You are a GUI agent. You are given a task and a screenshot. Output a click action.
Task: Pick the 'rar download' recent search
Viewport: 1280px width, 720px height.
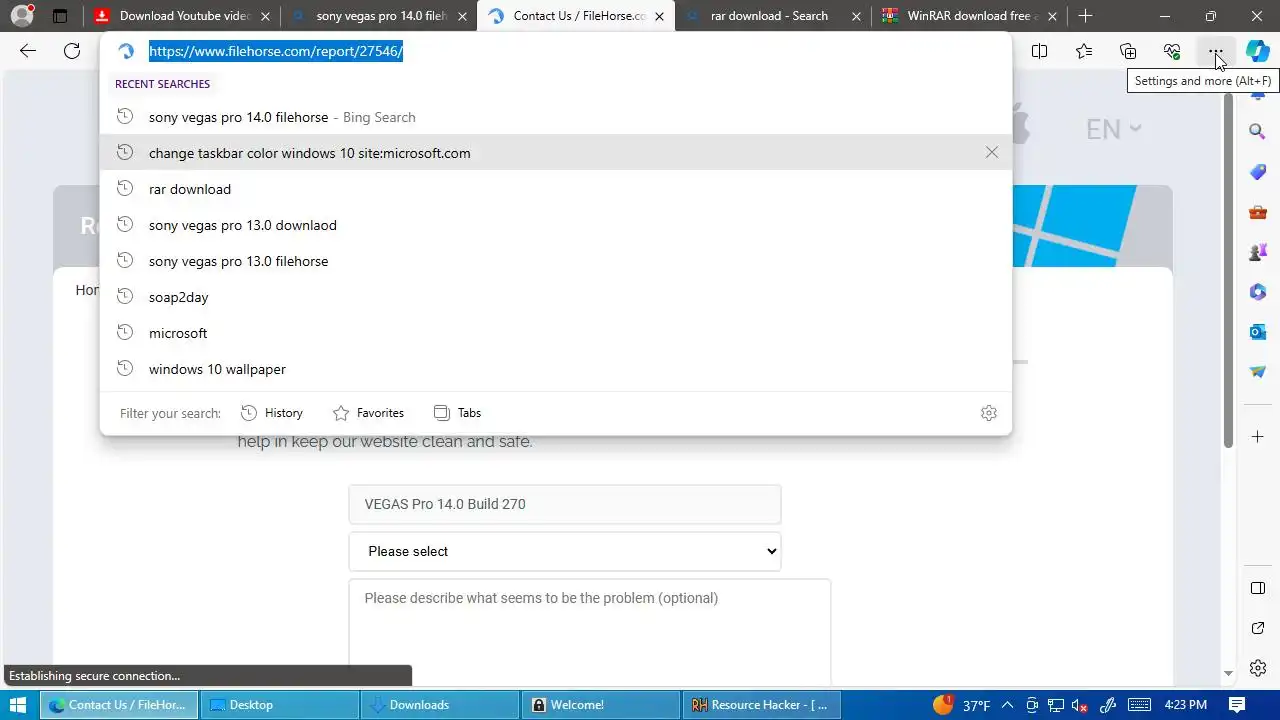tap(556, 189)
